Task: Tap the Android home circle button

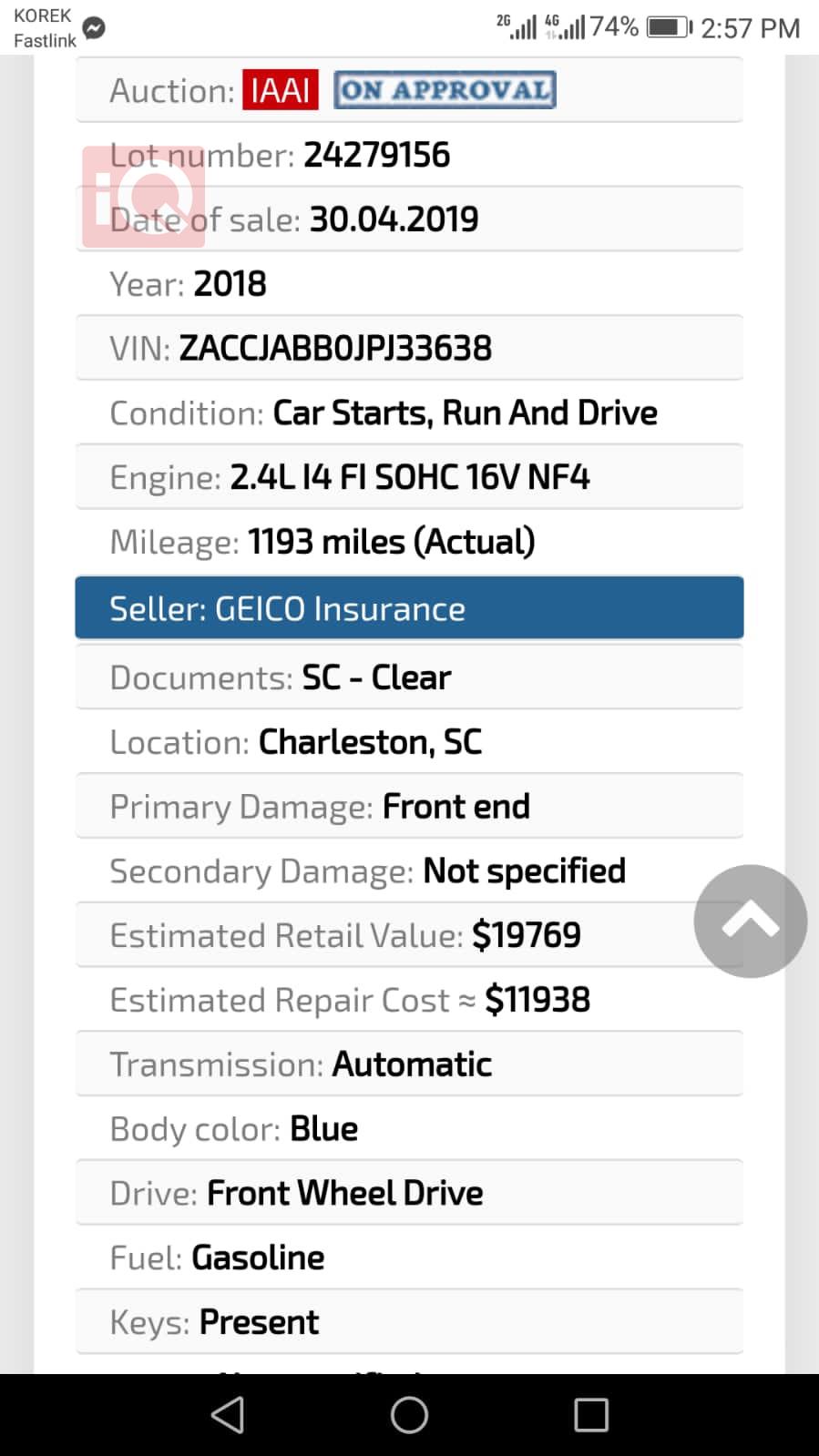Action: (409, 1415)
